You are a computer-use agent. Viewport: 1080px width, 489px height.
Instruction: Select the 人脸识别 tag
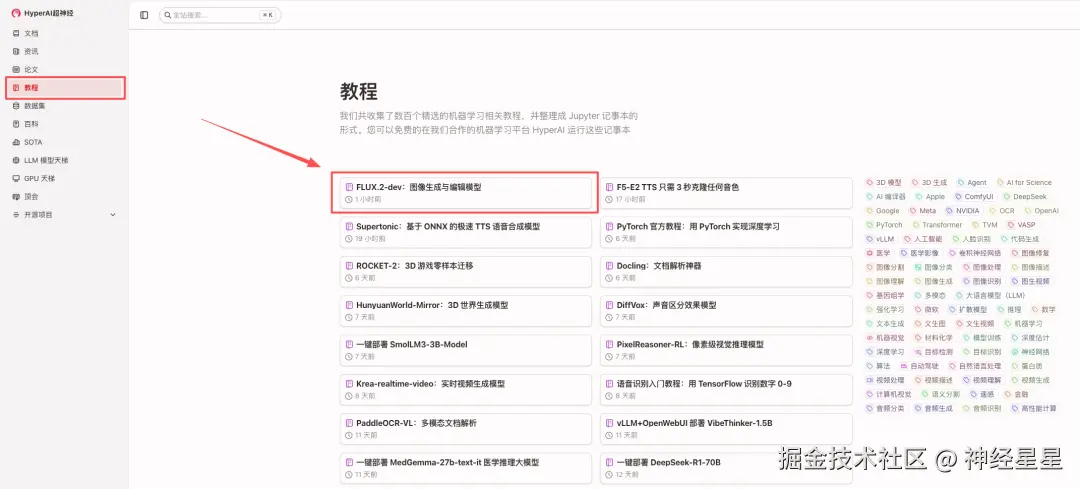(x=970, y=239)
